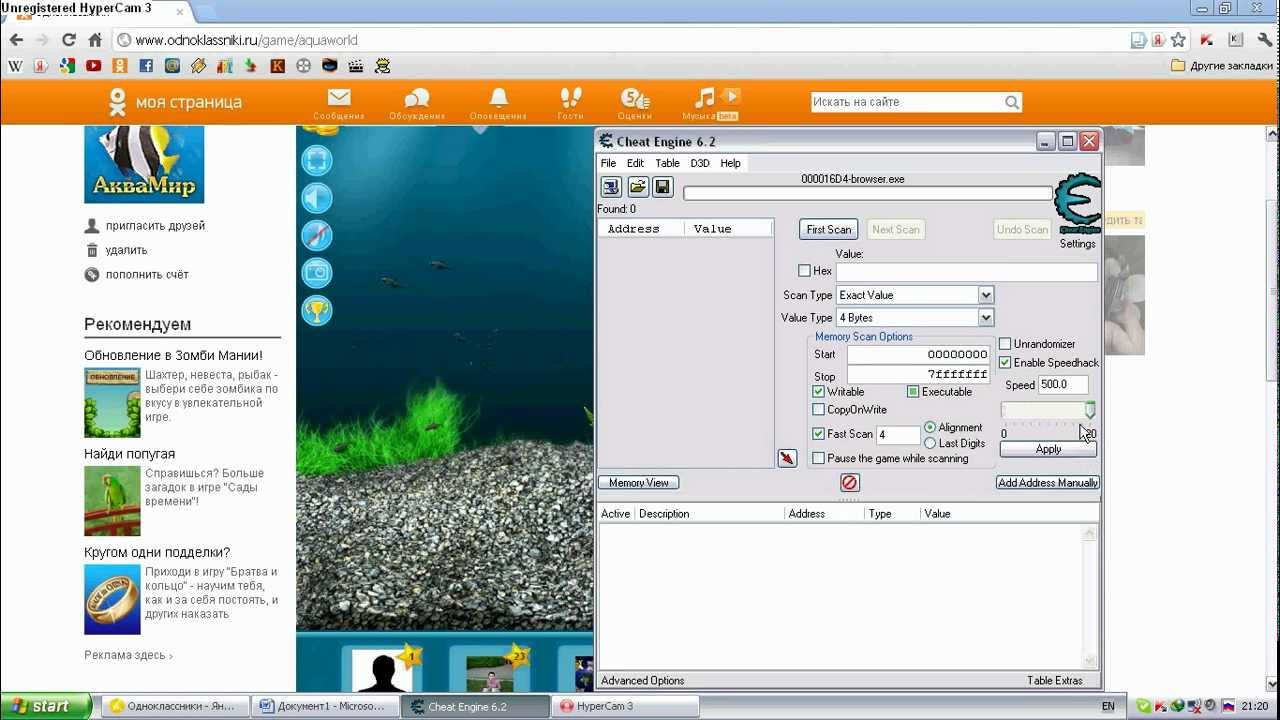Click the EN language indicator in the taskbar
1280x720 pixels.
click(1108, 706)
